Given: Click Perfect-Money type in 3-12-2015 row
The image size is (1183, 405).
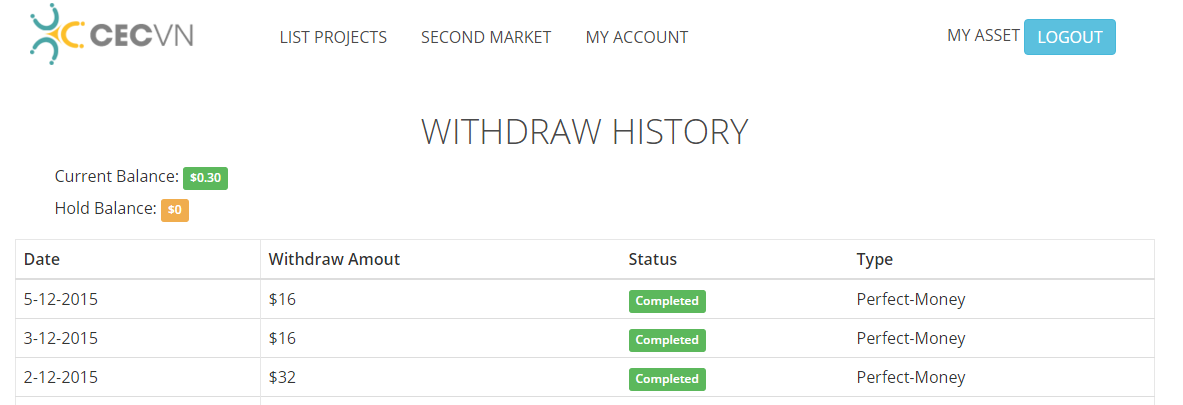Looking at the screenshot, I should pyautogui.click(x=911, y=338).
